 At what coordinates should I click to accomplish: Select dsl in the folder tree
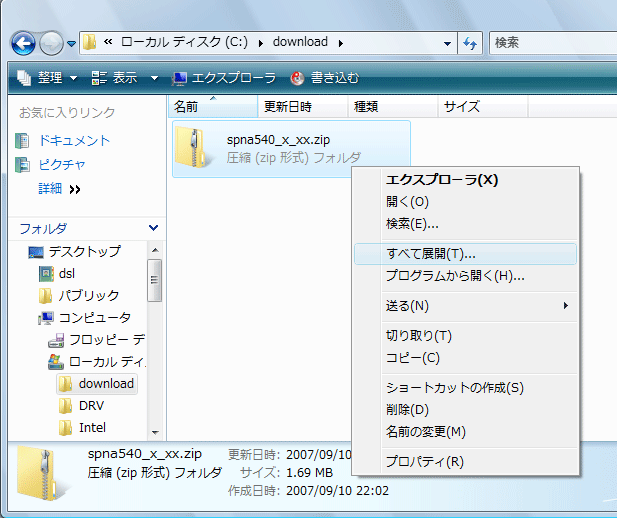pos(67,273)
